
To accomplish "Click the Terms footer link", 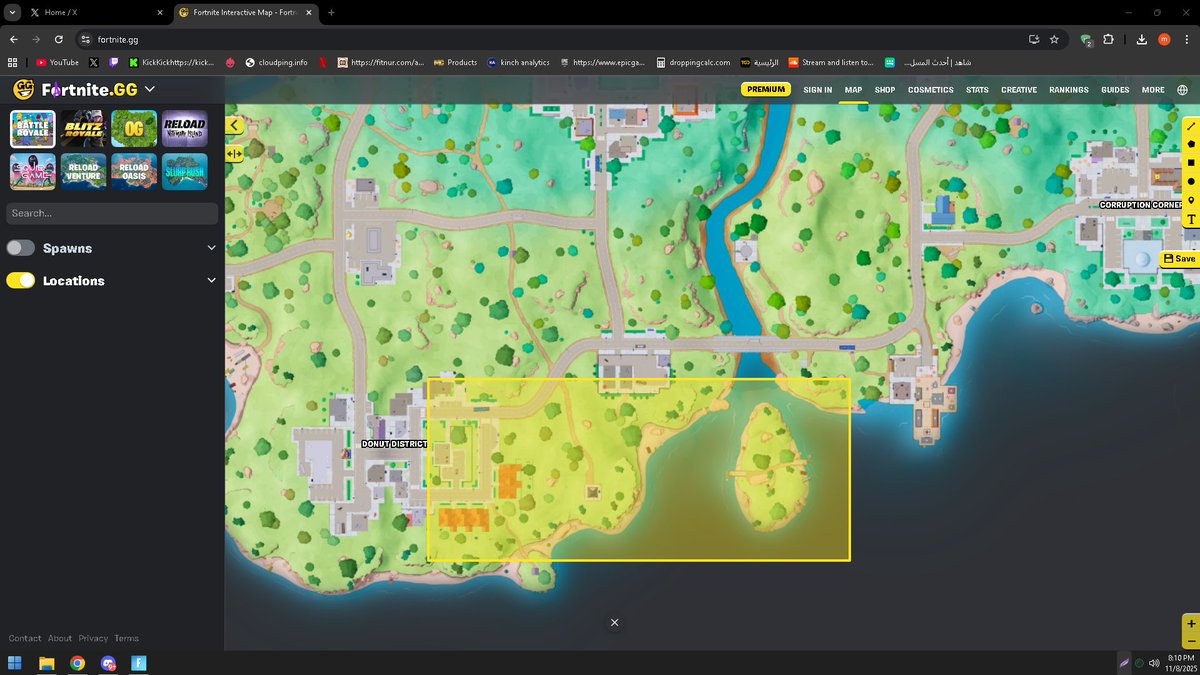I will [x=126, y=638].
